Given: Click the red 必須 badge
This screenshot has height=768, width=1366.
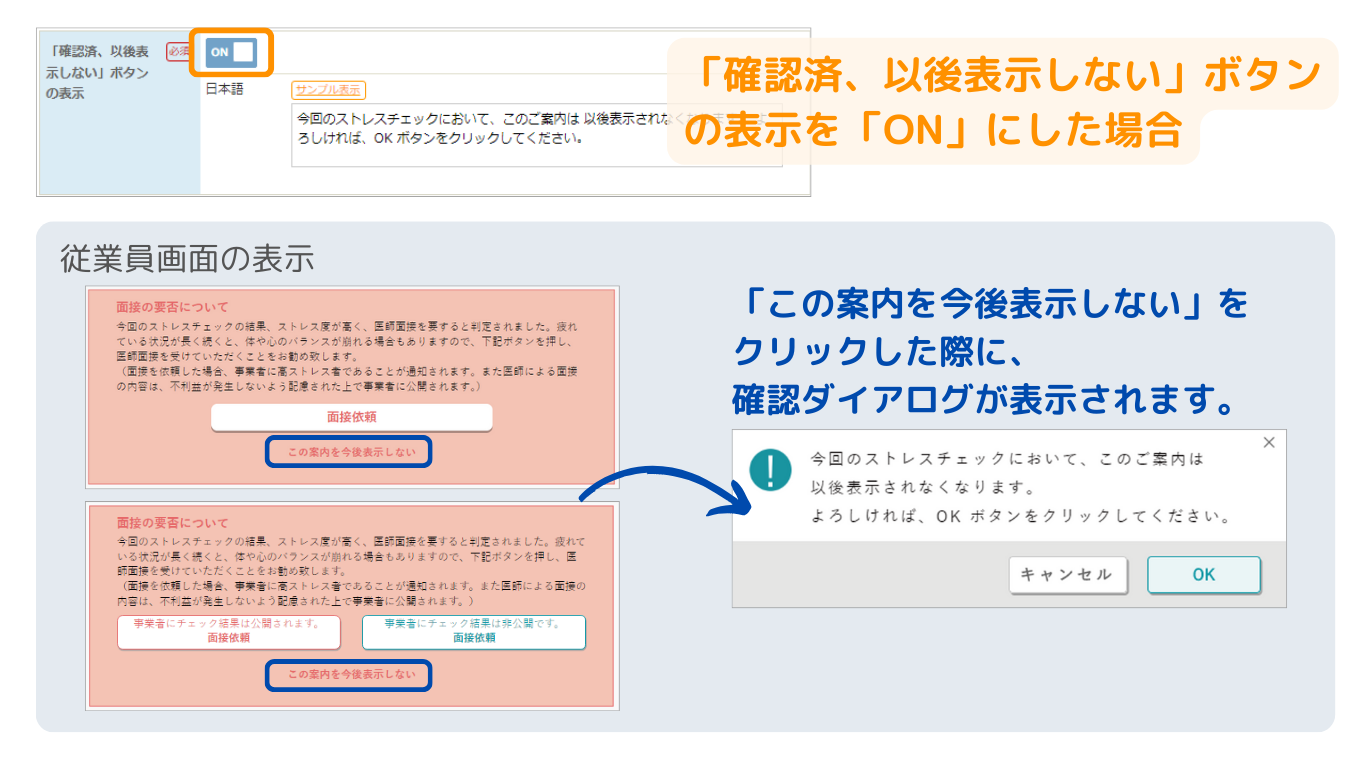Looking at the screenshot, I should tap(178, 52).
